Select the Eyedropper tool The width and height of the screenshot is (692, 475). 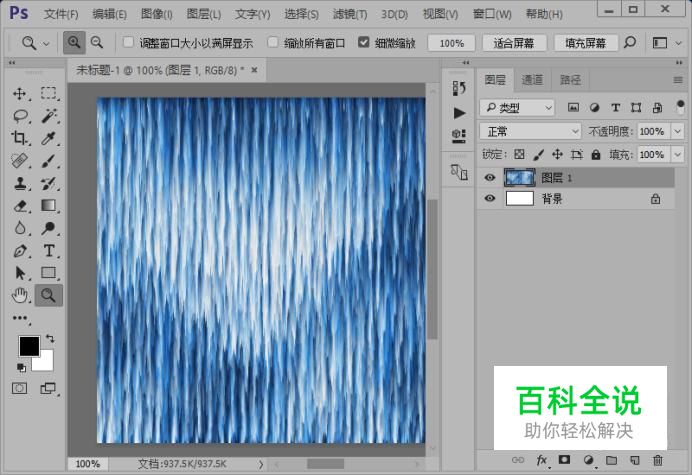pos(49,138)
